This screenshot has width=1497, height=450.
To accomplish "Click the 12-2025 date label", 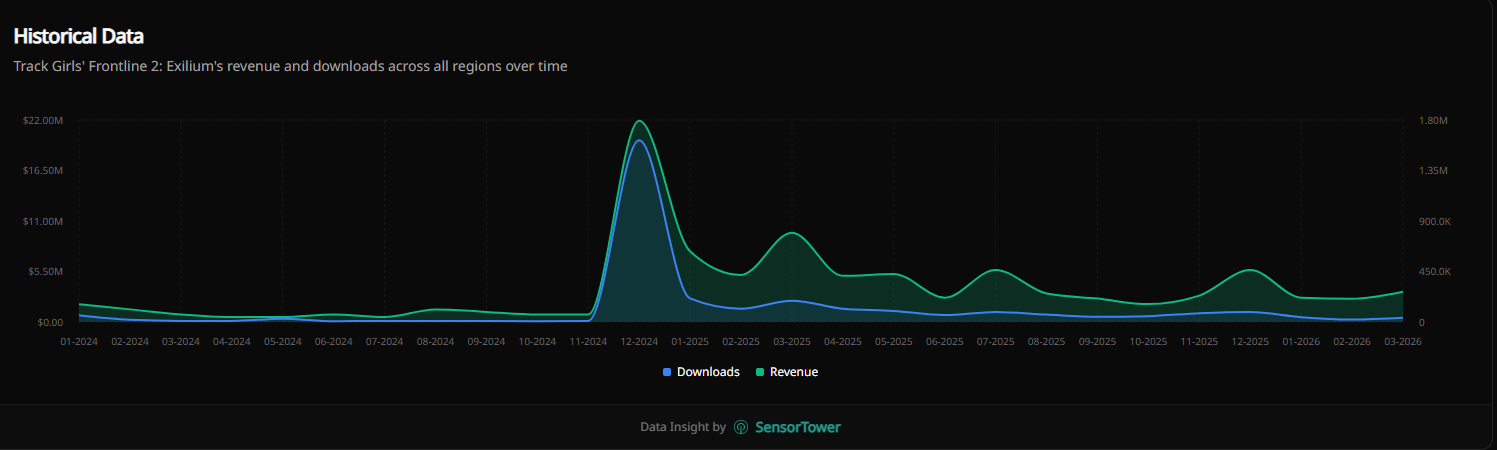I will [1251, 342].
